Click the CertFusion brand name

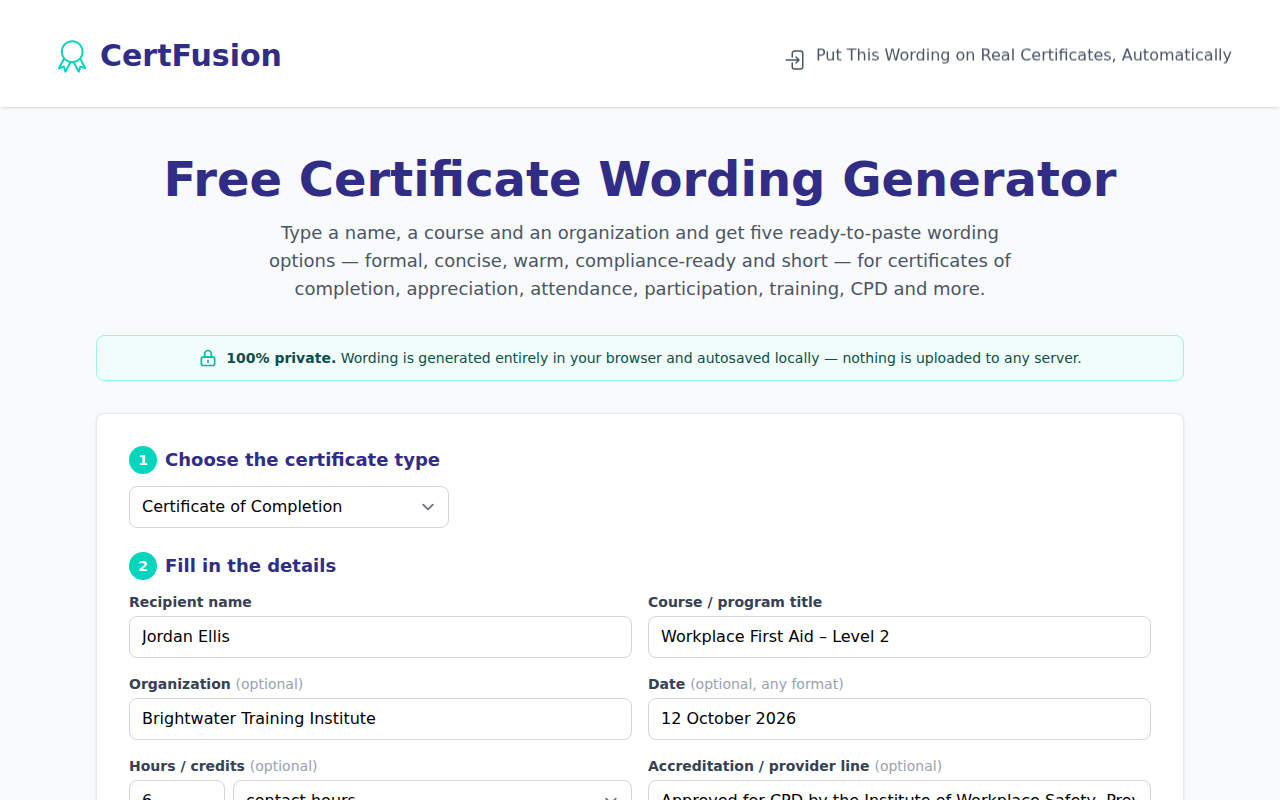[190, 55]
